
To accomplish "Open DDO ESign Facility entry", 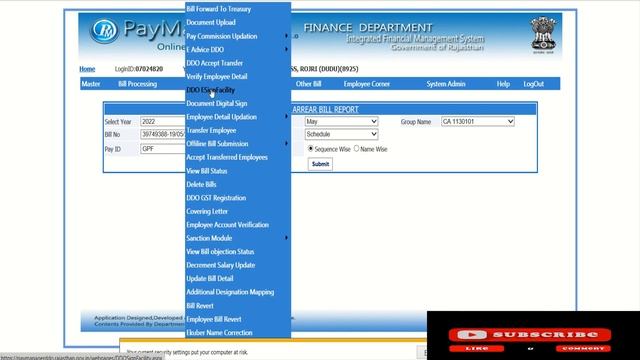I will pyautogui.click(x=210, y=90).
